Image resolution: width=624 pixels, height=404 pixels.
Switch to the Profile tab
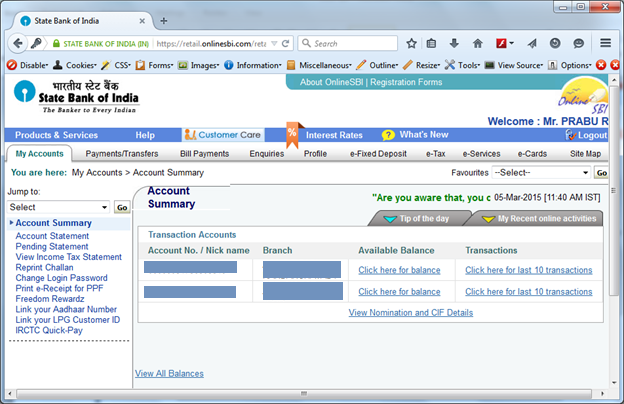[x=315, y=154]
